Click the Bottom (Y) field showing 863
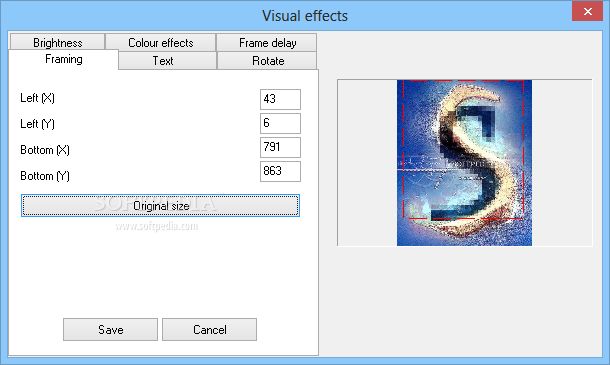 click(280, 171)
